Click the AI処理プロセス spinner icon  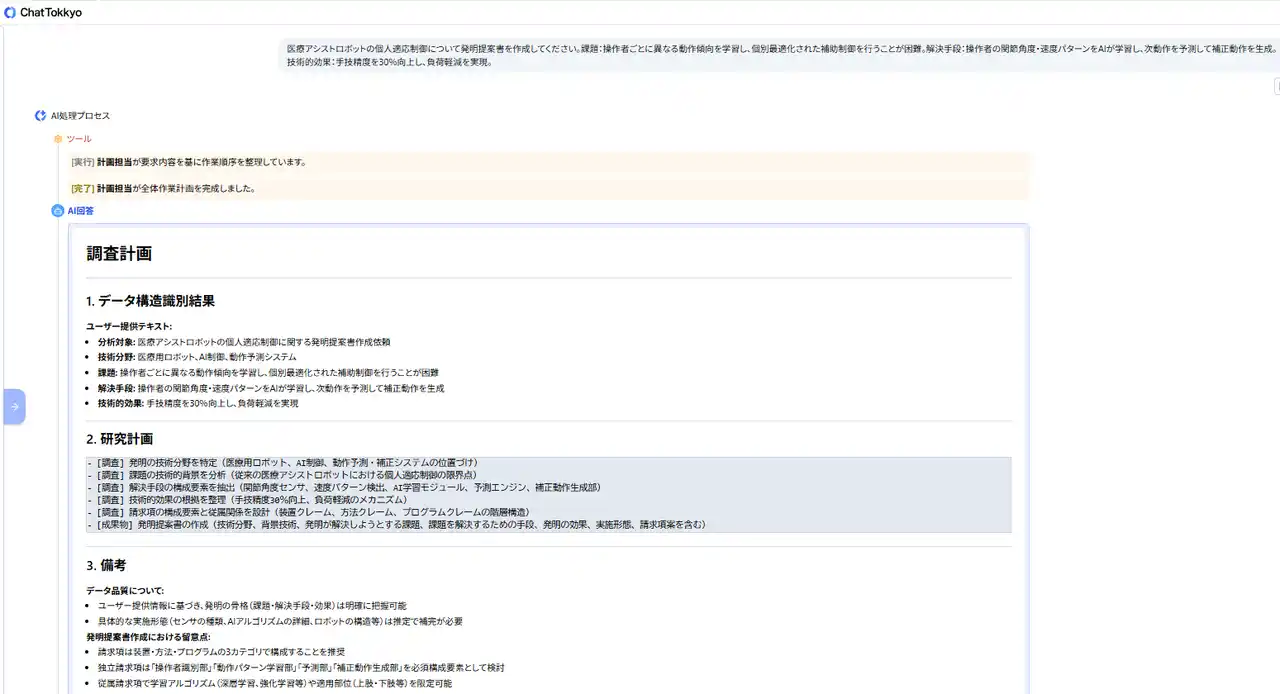coord(41,116)
